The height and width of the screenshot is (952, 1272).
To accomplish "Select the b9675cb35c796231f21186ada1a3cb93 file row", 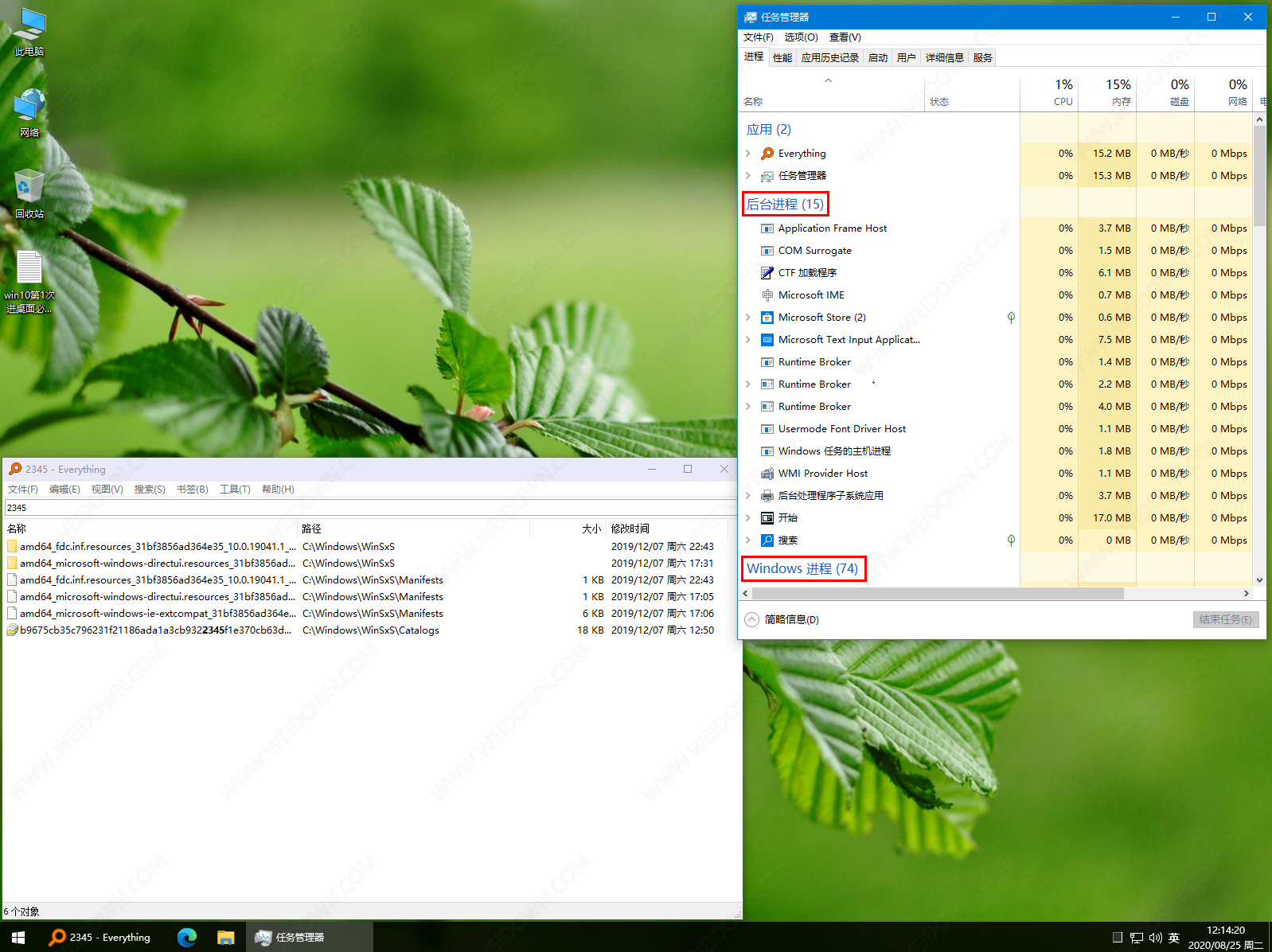I will click(372, 630).
